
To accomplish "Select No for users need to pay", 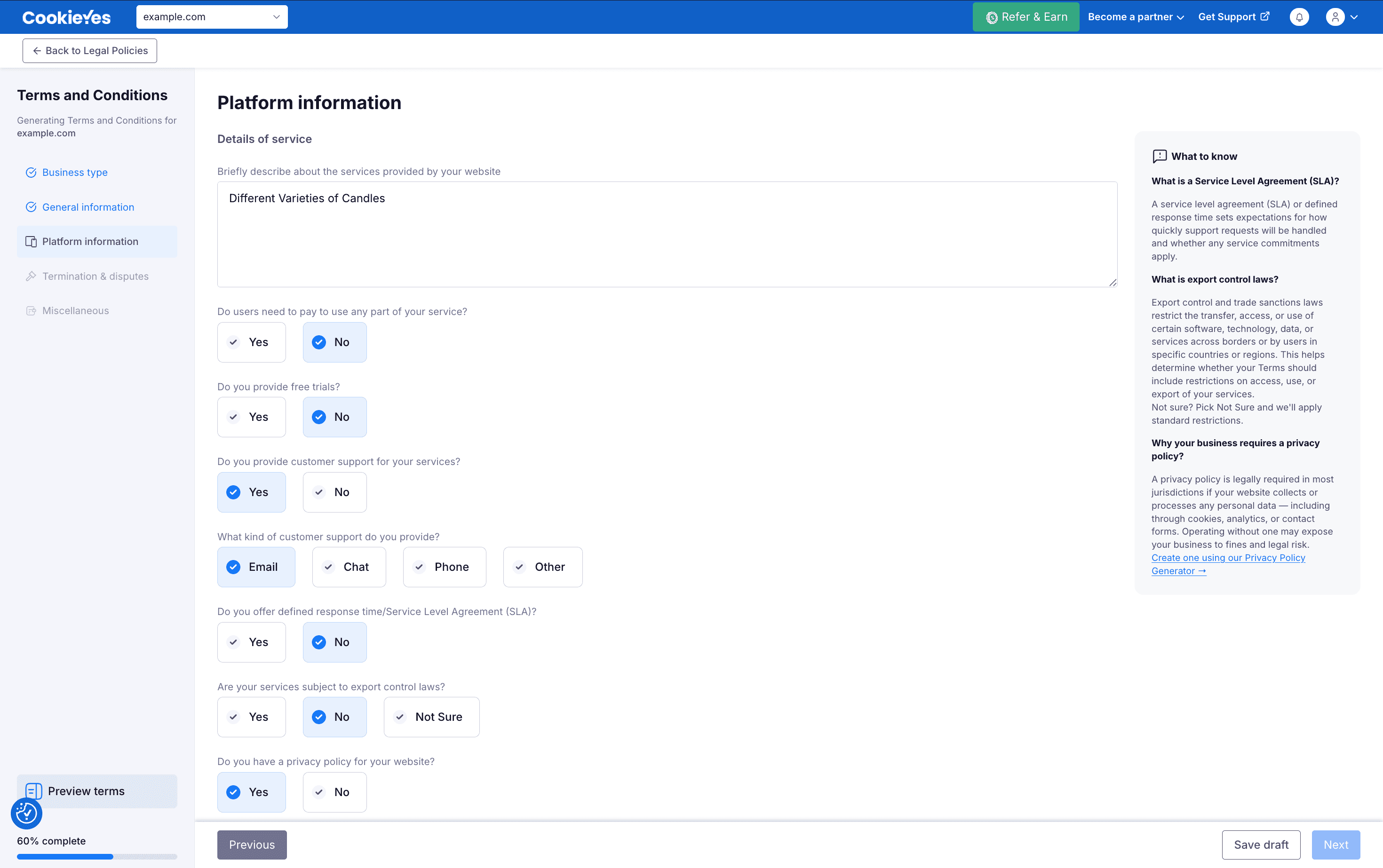I will pos(335,342).
